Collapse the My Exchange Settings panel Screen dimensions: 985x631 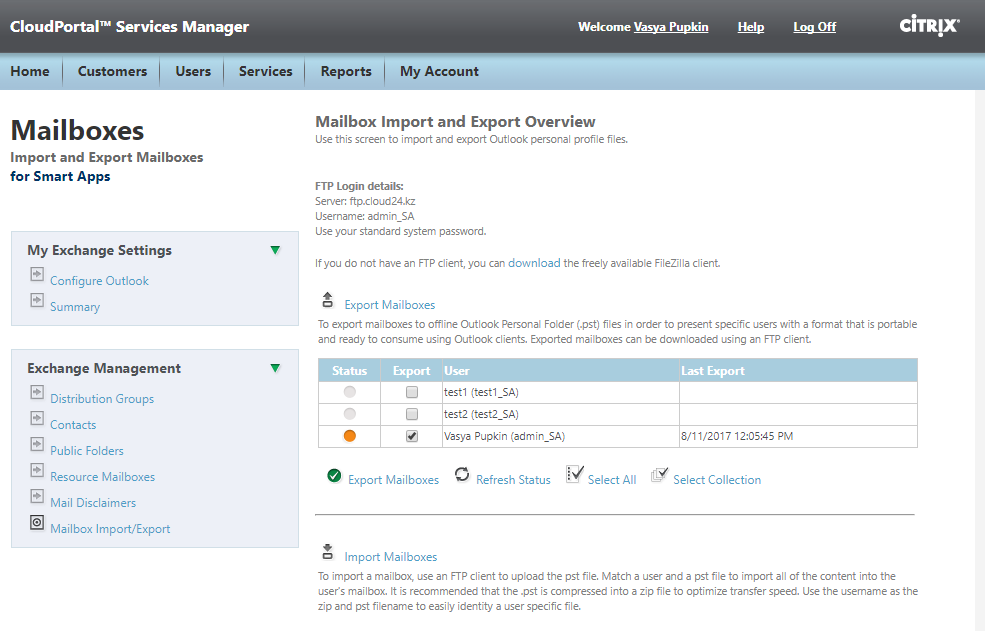tap(275, 250)
